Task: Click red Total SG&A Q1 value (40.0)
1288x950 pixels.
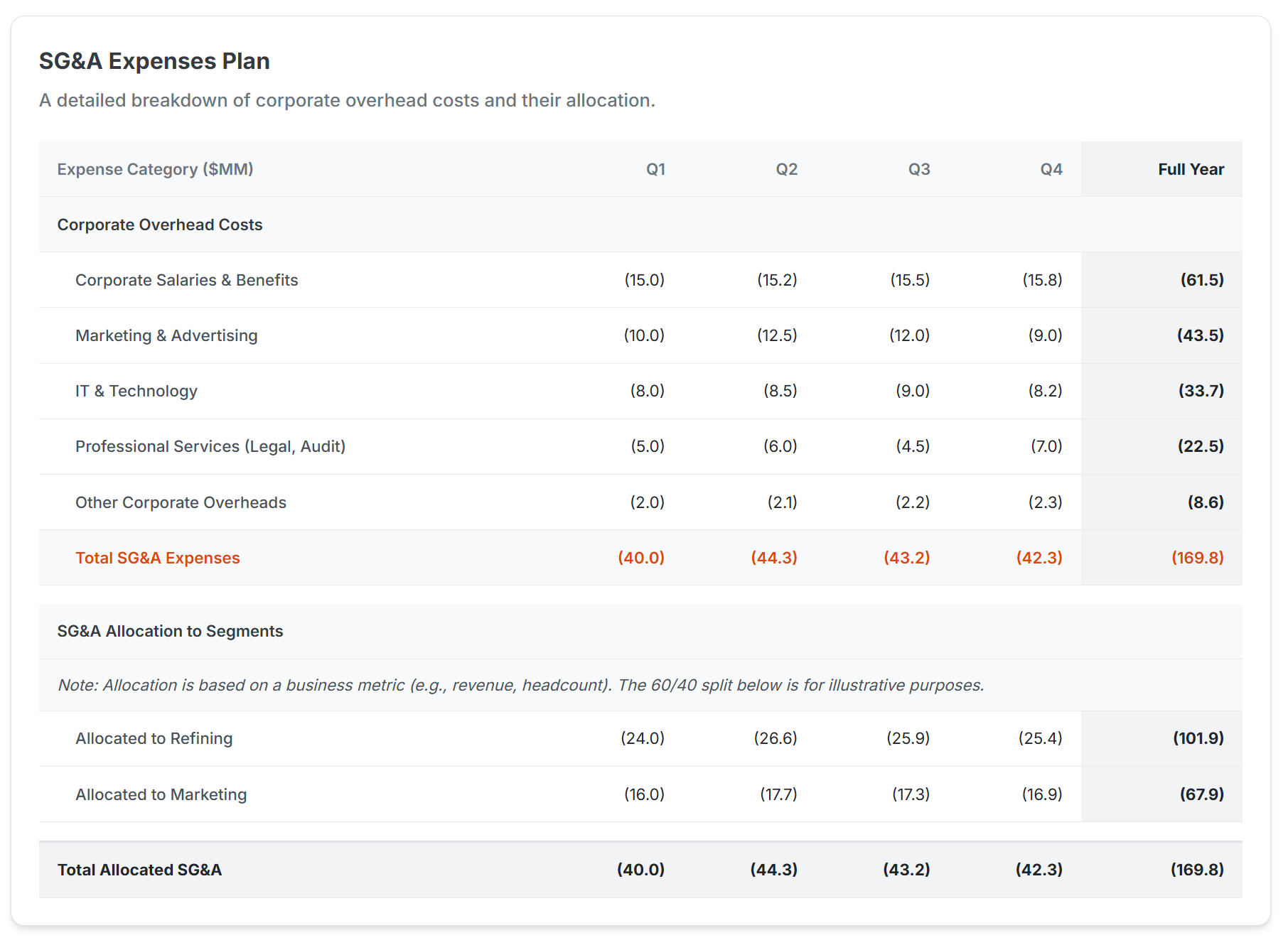Action: pos(641,558)
